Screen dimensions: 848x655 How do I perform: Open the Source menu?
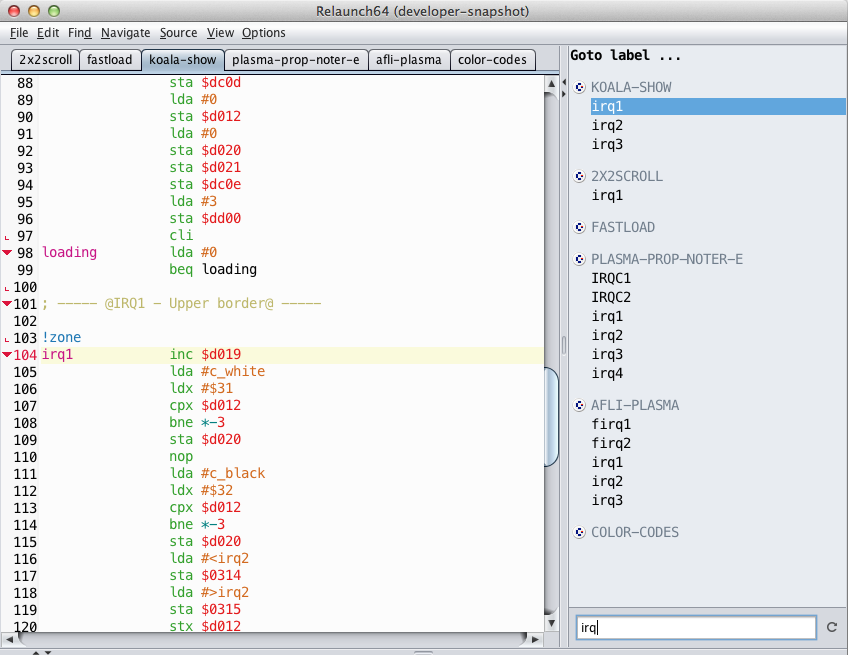(x=179, y=33)
